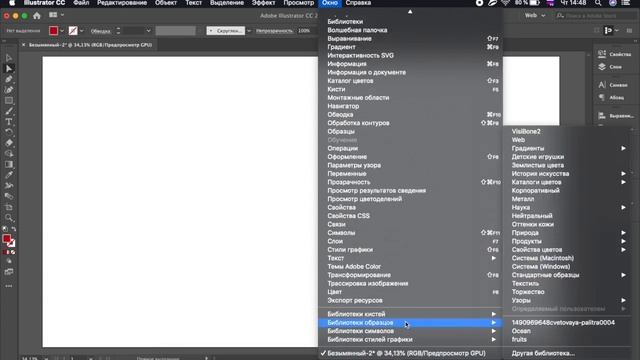Select the Pen tool in the toolbar

[9, 79]
